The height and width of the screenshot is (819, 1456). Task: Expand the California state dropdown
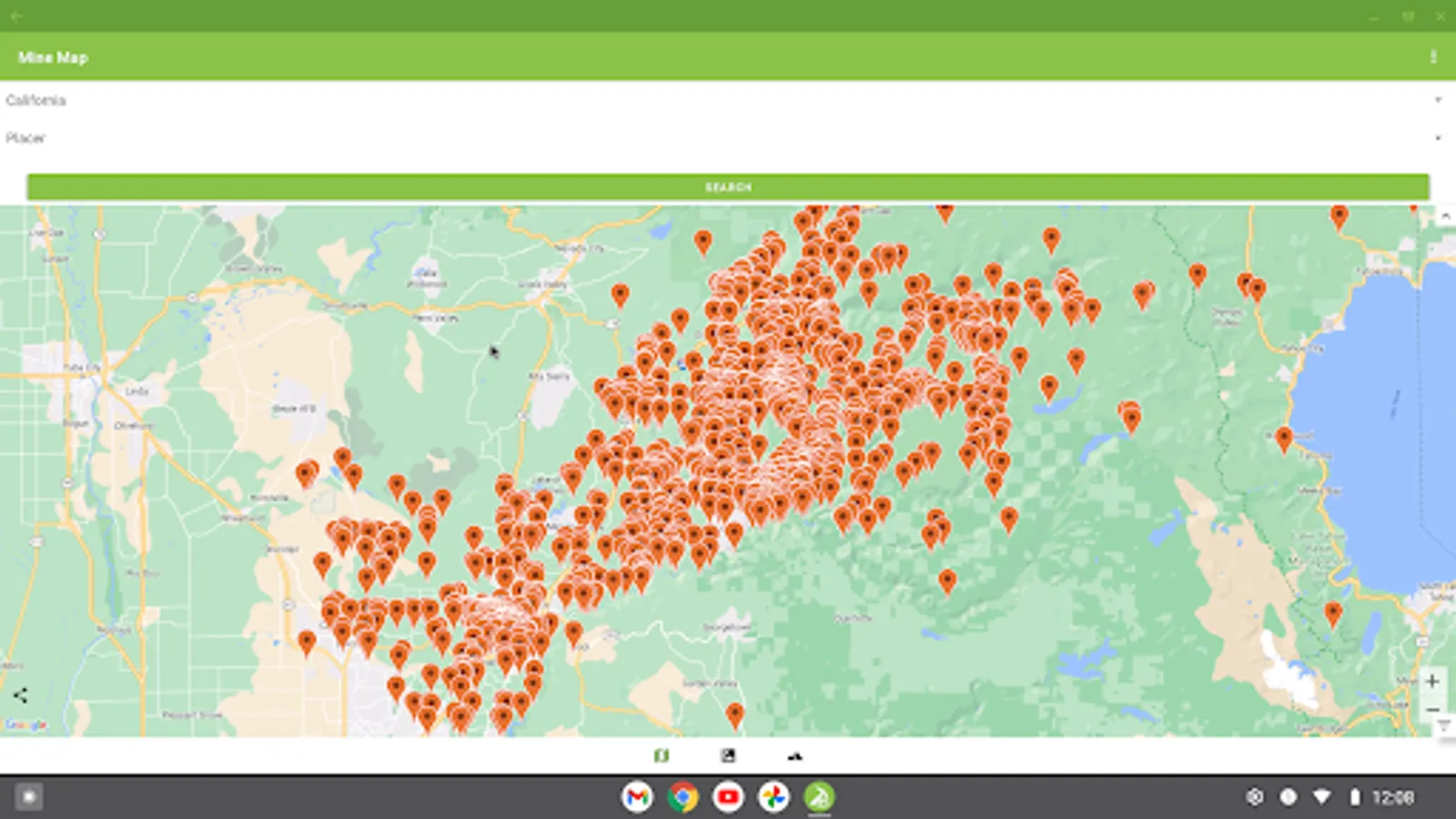[x=728, y=100]
